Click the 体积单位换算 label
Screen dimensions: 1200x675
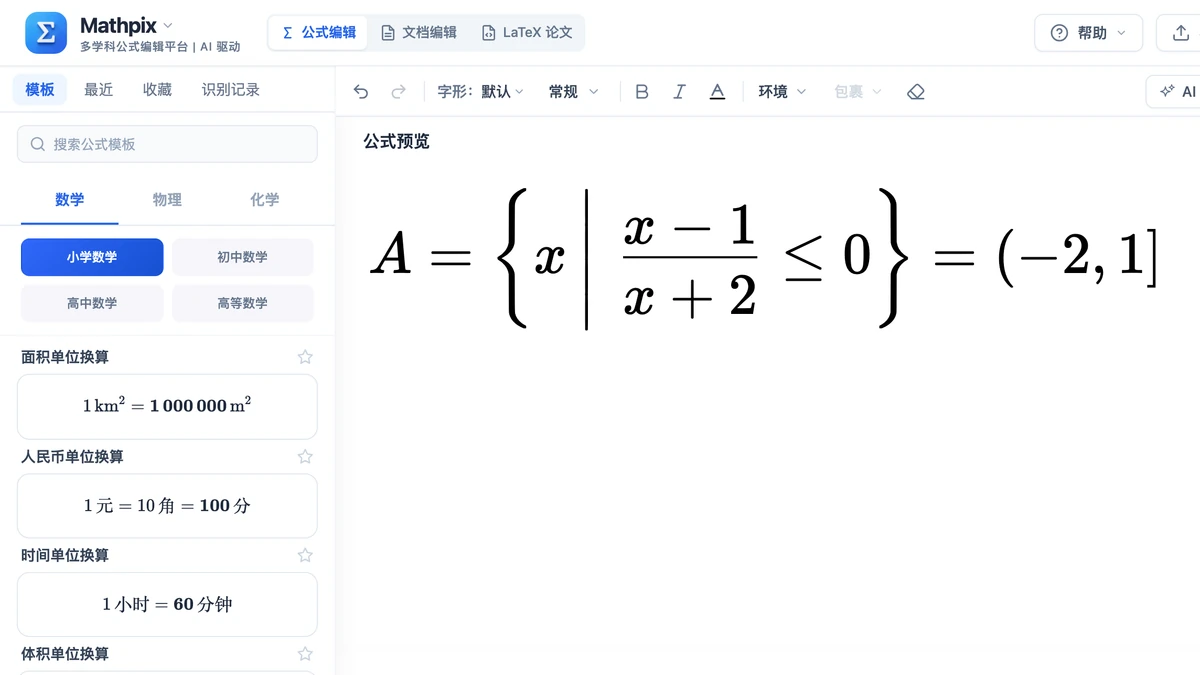point(65,654)
